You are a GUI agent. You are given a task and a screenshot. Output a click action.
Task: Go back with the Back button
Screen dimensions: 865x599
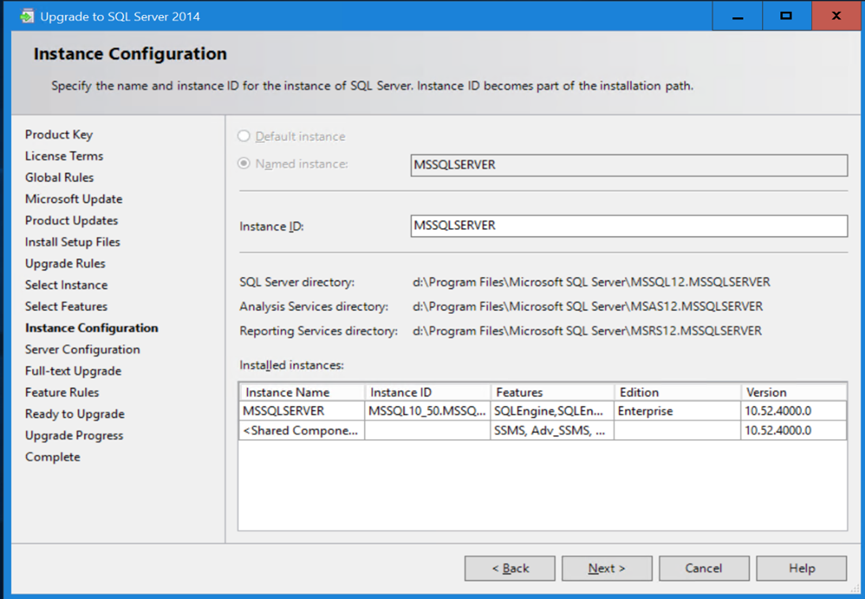coord(510,568)
